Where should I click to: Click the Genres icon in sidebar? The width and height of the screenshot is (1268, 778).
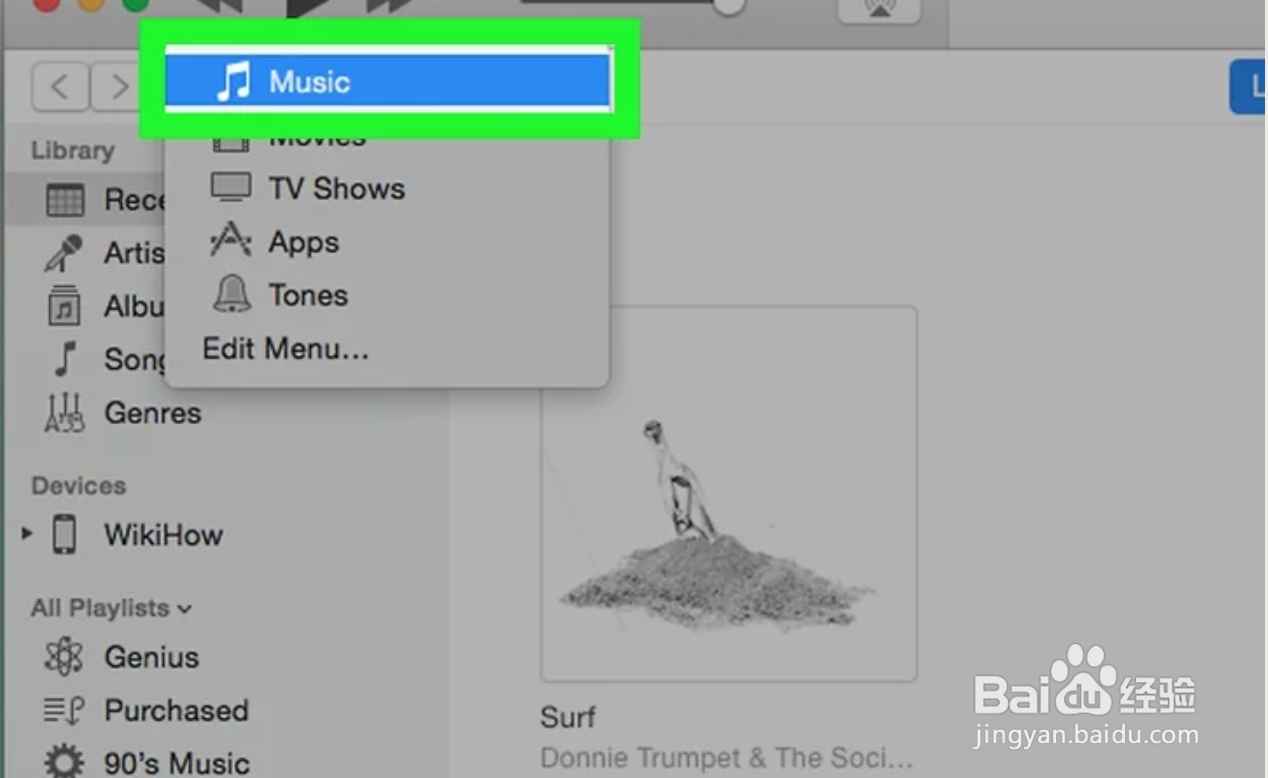coord(64,412)
